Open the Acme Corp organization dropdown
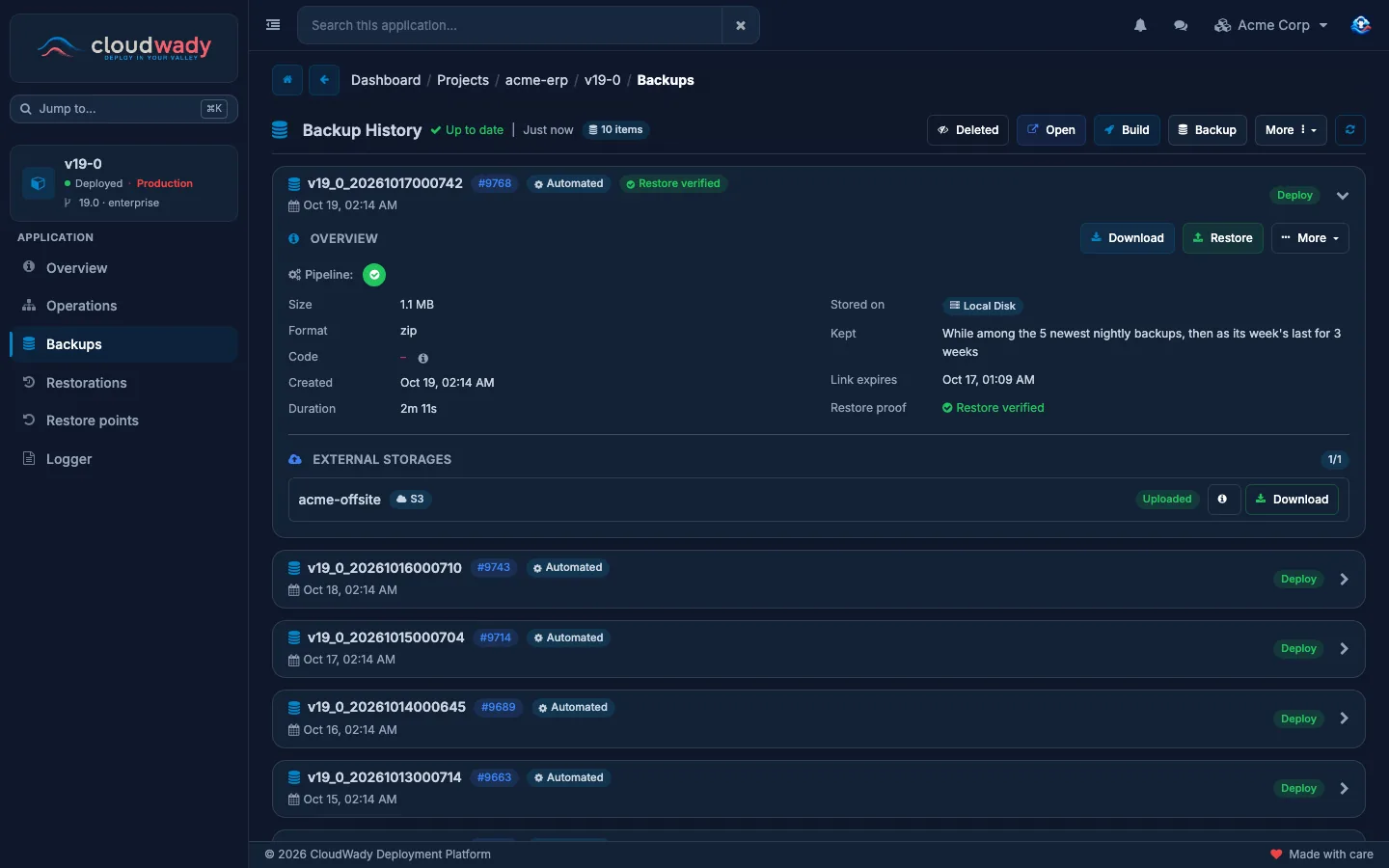The width and height of the screenshot is (1389, 868). click(x=1271, y=26)
